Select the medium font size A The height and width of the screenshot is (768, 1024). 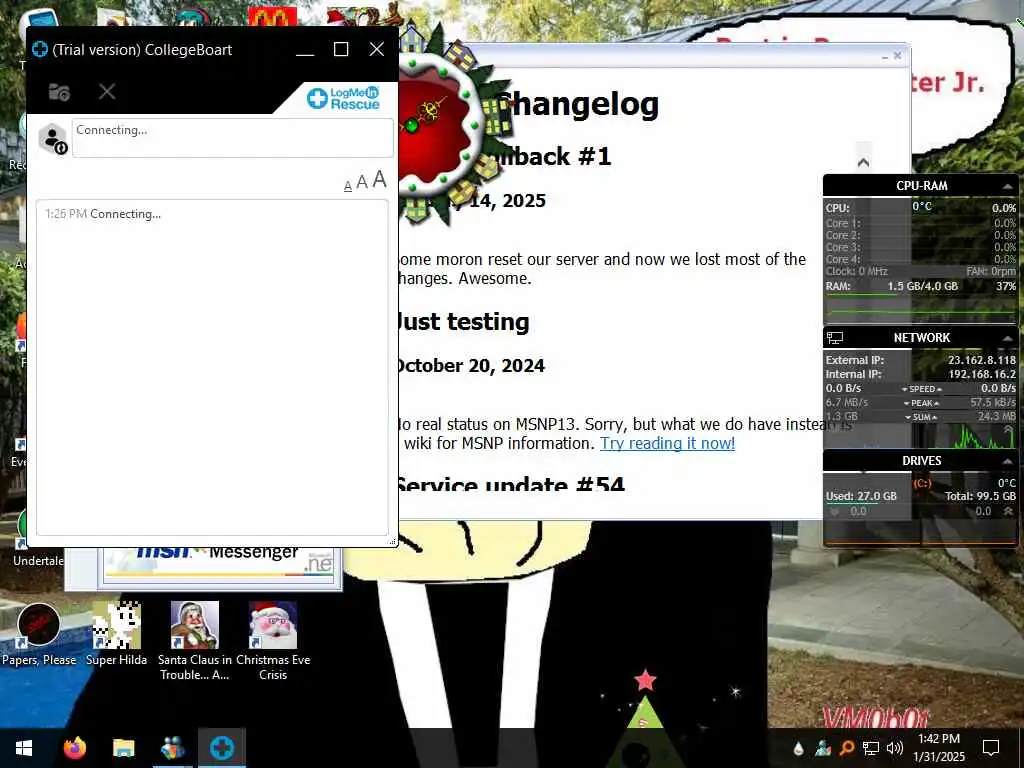pos(362,182)
